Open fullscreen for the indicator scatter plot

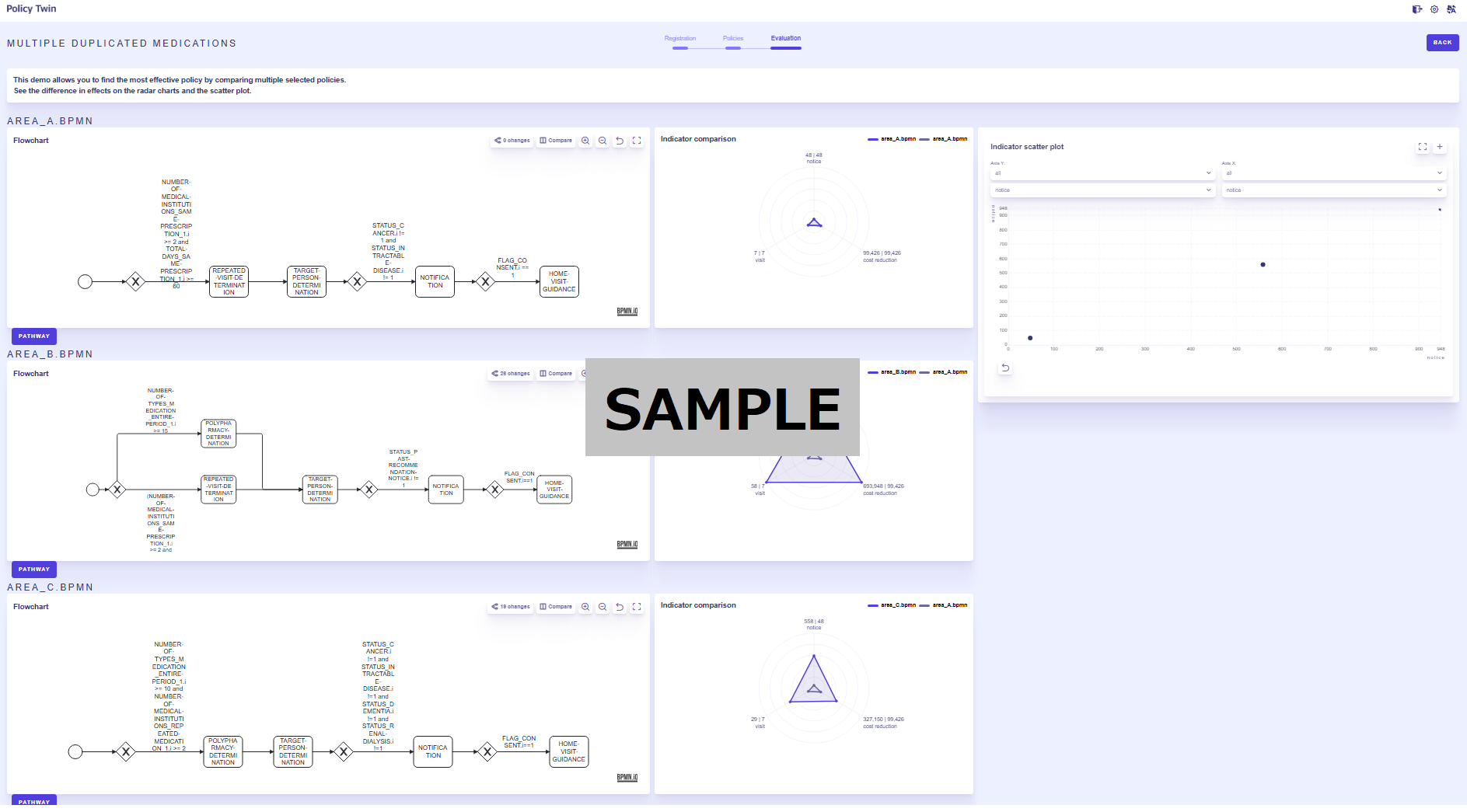[1423, 147]
